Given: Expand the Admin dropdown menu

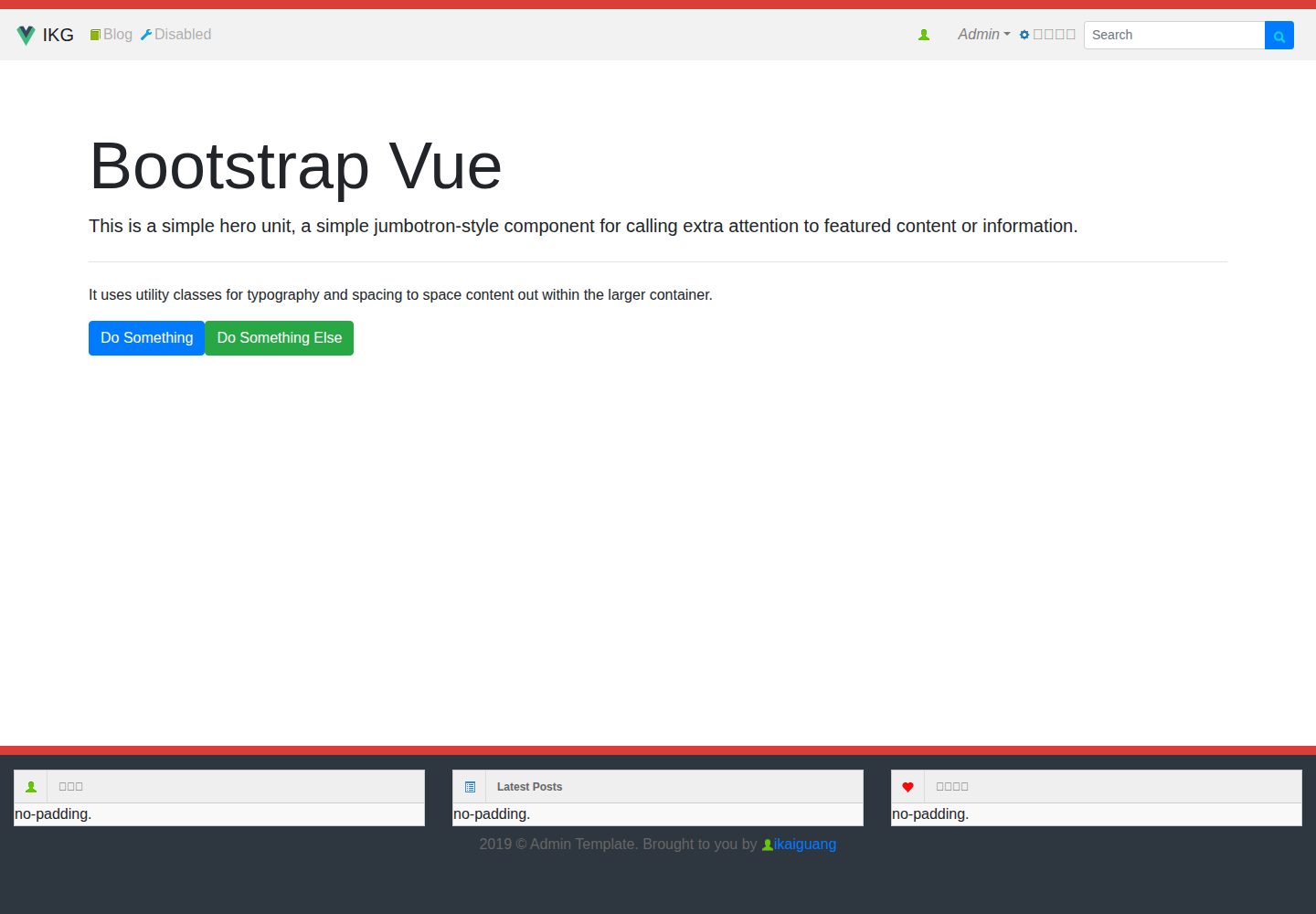Looking at the screenshot, I should [x=983, y=35].
